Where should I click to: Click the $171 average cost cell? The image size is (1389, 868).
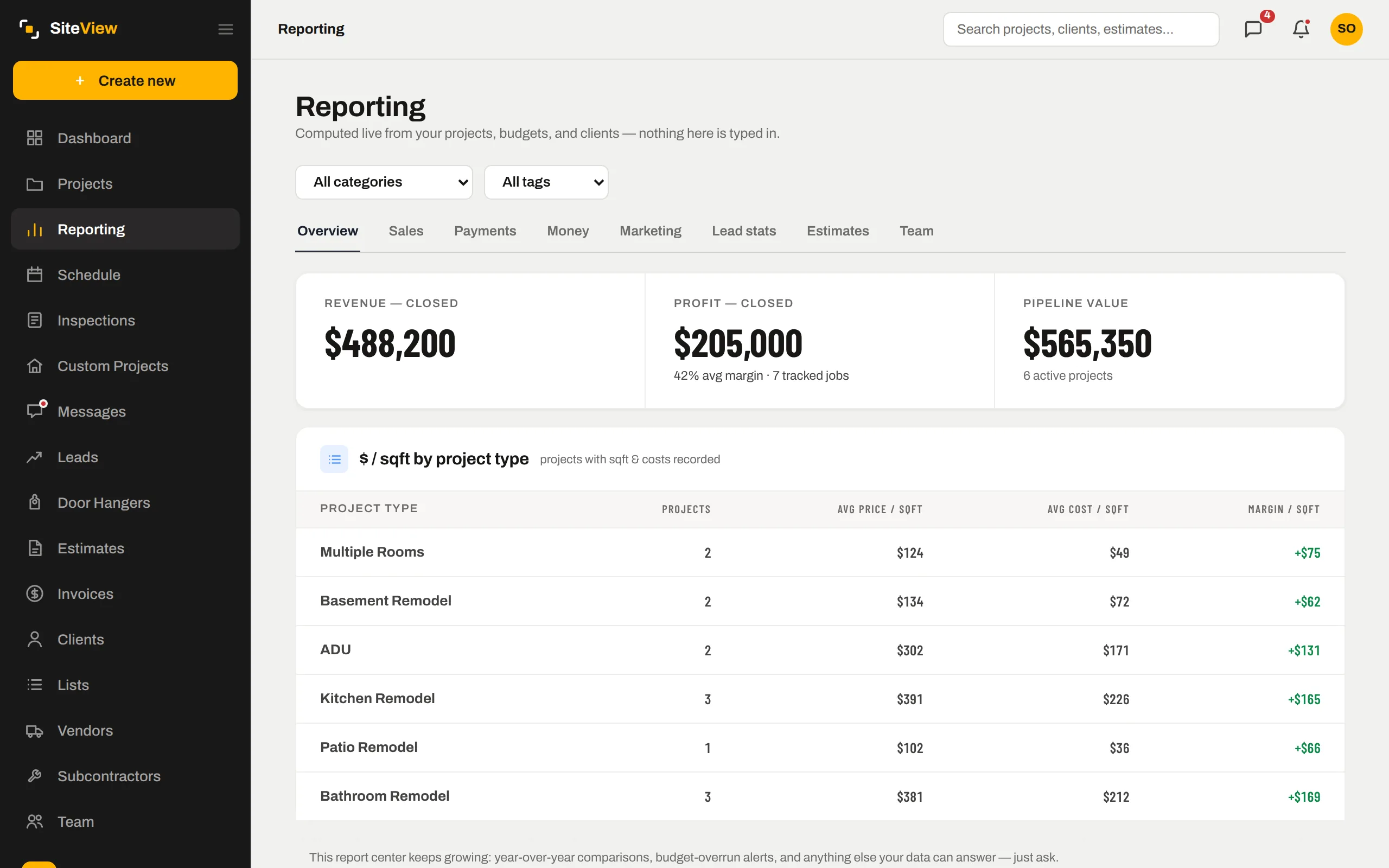(1116, 650)
